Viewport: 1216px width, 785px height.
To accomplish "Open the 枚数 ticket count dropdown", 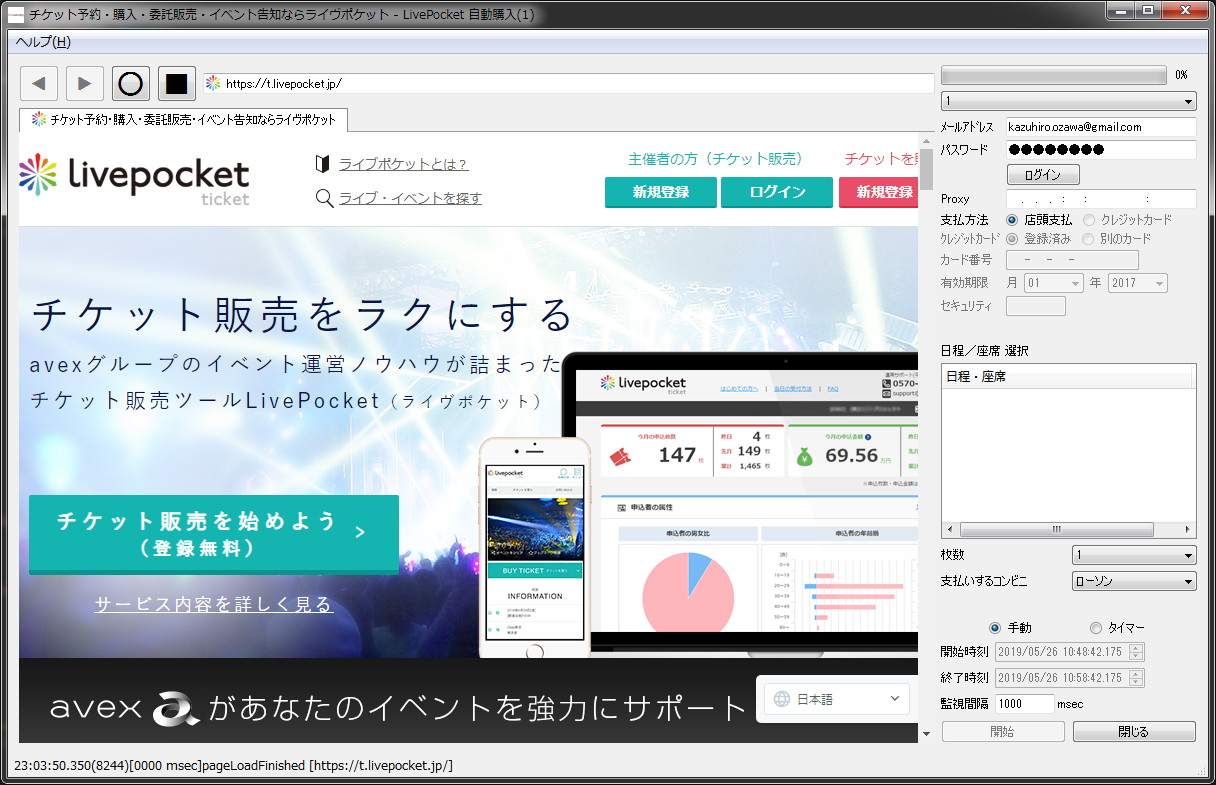I will coord(1134,555).
